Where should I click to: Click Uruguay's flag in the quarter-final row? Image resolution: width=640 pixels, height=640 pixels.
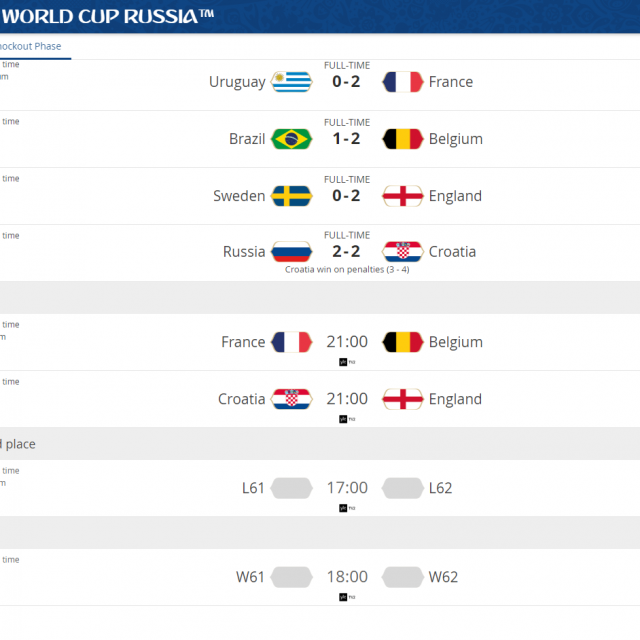(292, 82)
